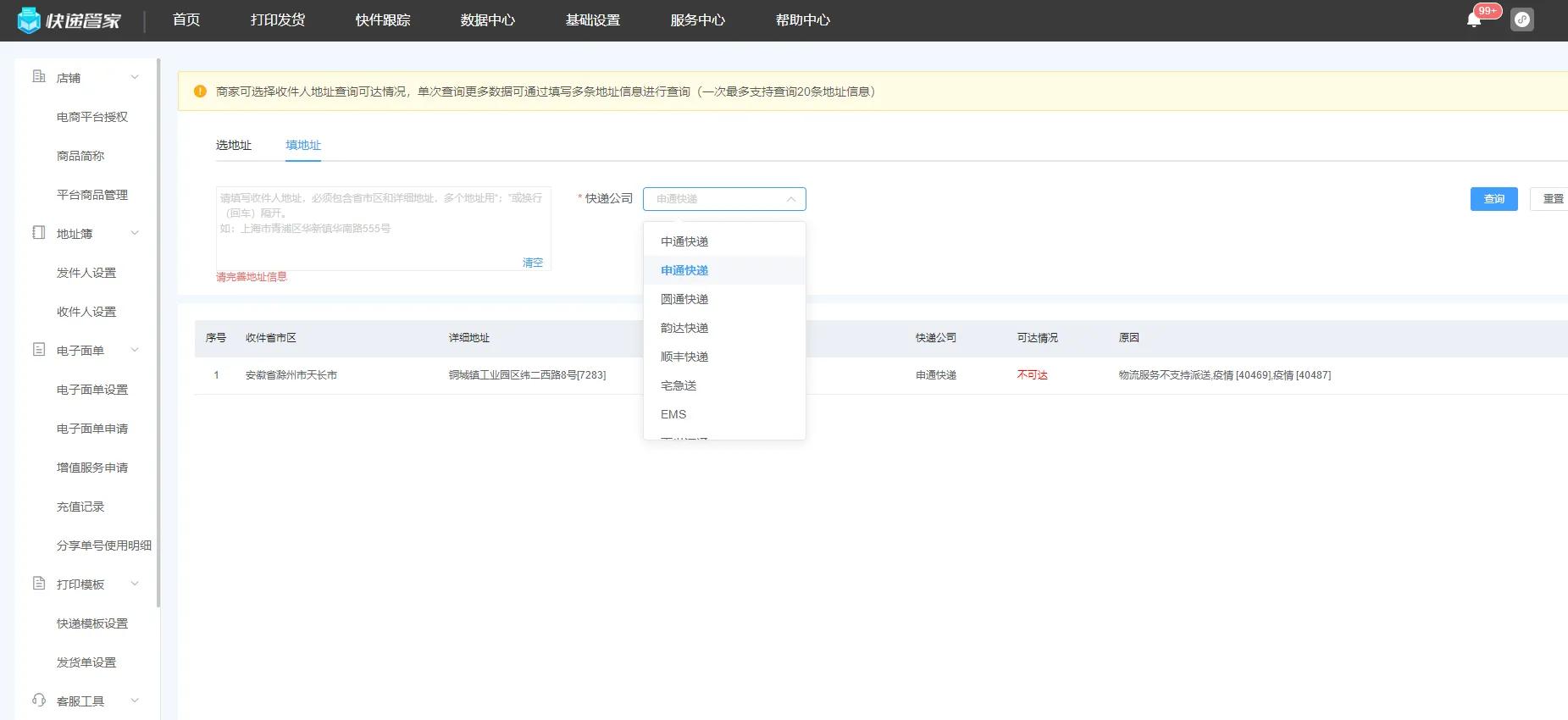Choose 韵达快递 in the courier list
1568x720 pixels.
[x=724, y=328]
